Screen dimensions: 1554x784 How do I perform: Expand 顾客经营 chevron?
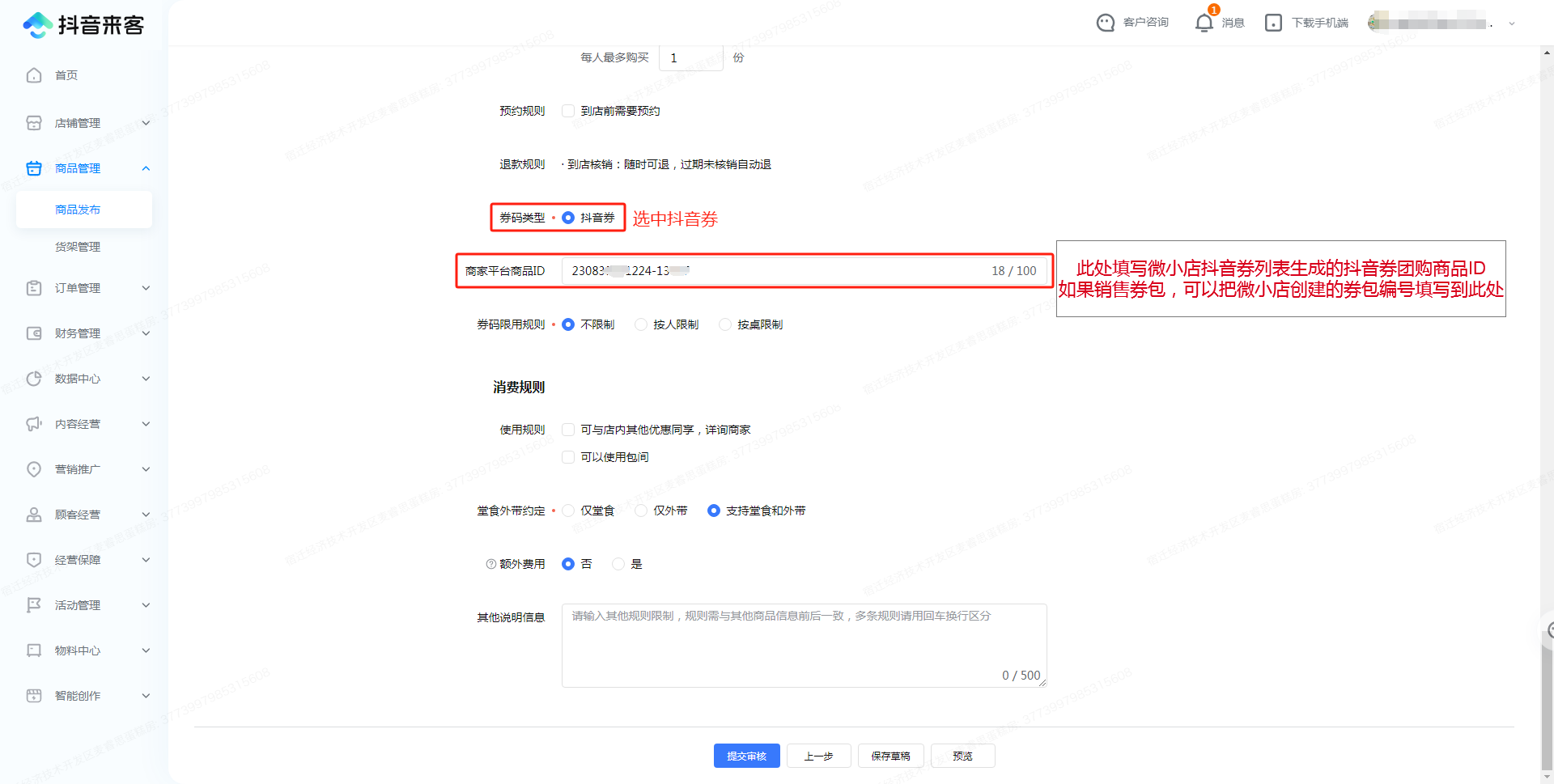coord(146,515)
